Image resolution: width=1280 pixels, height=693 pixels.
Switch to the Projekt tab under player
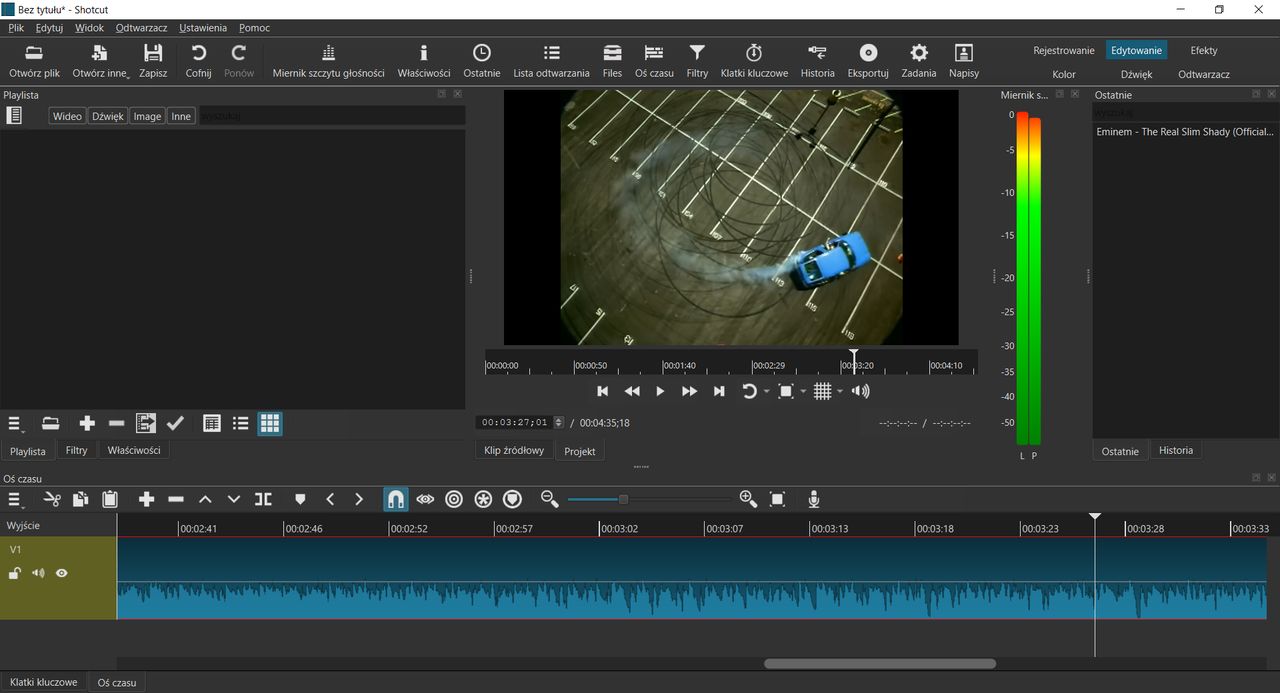coord(579,451)
